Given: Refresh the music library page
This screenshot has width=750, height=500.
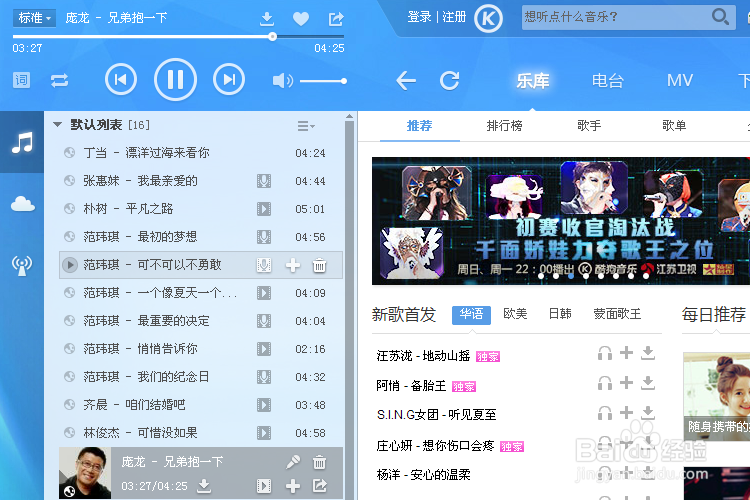Looking at the screenshot, I should [450, 80].
